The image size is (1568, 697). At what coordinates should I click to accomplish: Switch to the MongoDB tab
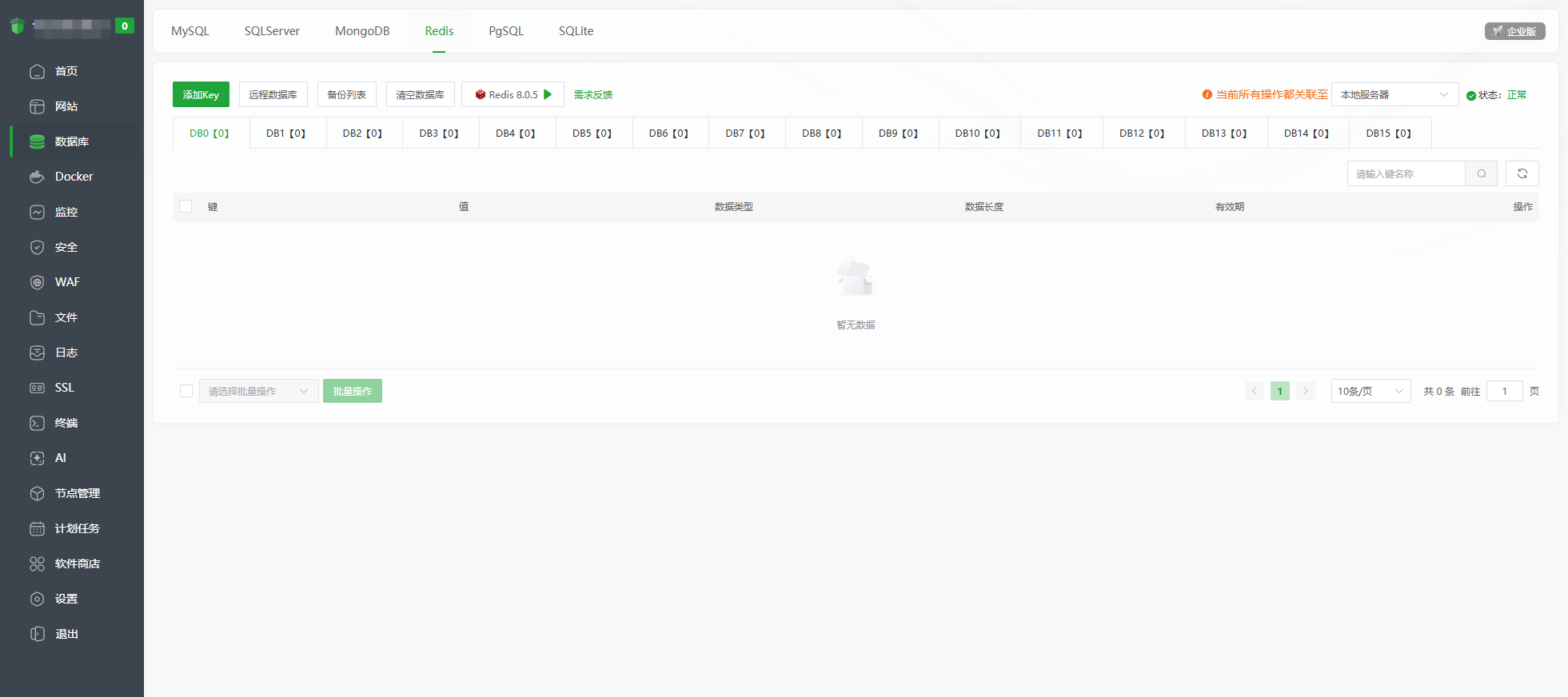point(362,31)
